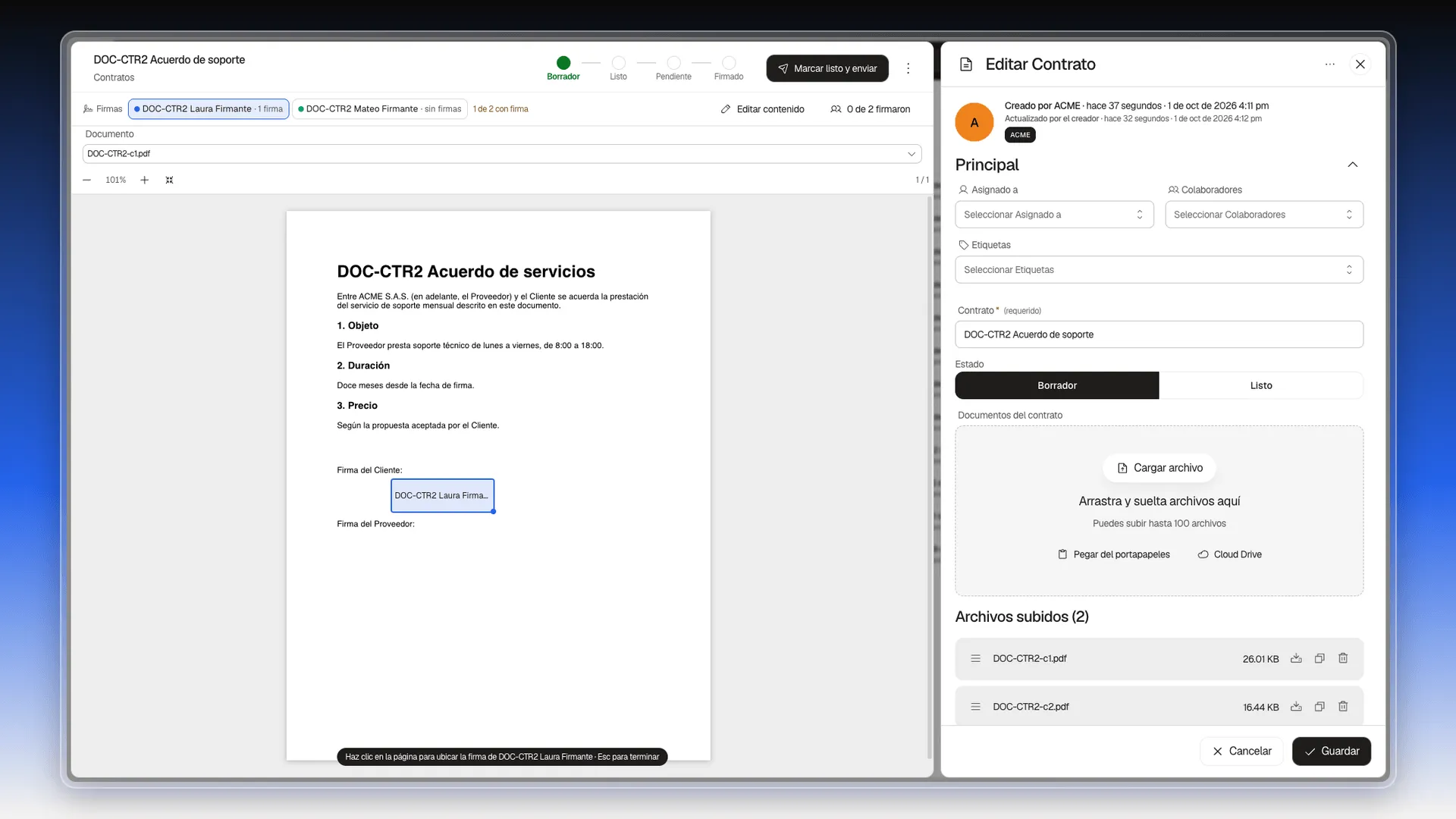Close the Editar Contrato panel
1456x819 pixels.
click(x=1360, y=64)
